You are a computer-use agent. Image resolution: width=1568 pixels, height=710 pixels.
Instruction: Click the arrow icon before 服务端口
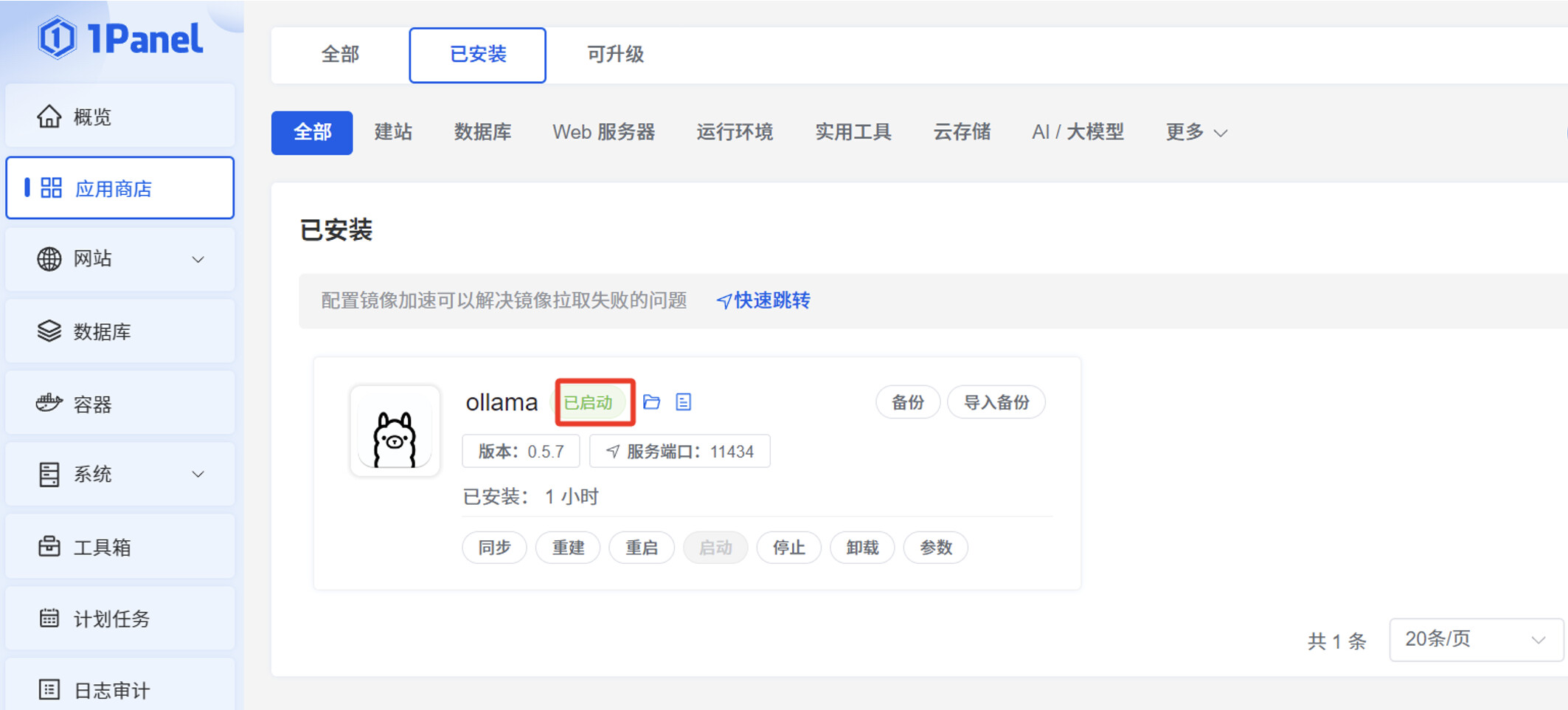pos(613,451)
